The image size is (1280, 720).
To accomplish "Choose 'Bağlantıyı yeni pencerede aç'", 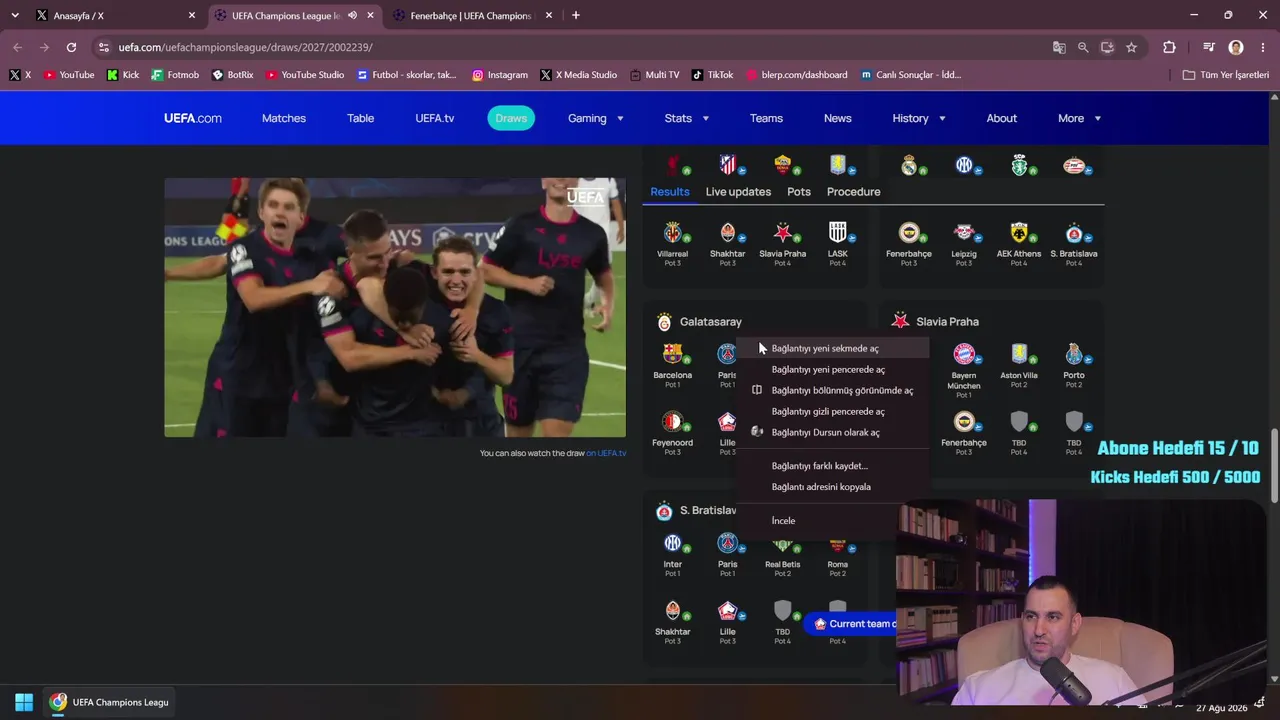I will click(x=833, y=370).
